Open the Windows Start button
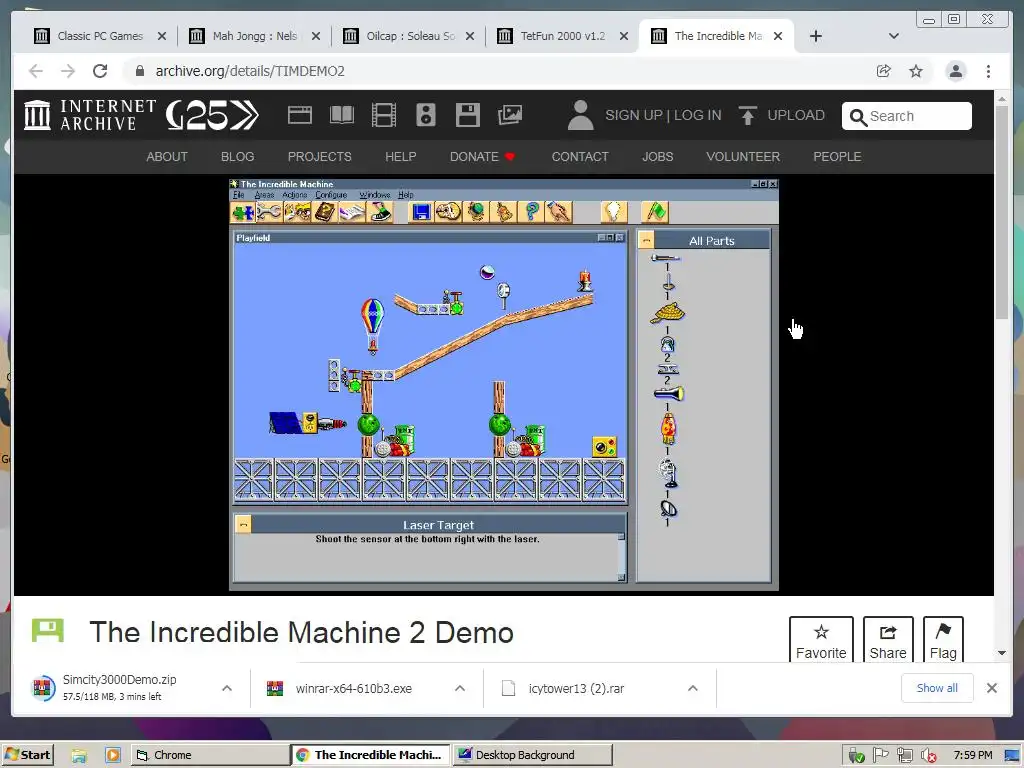 27,755
